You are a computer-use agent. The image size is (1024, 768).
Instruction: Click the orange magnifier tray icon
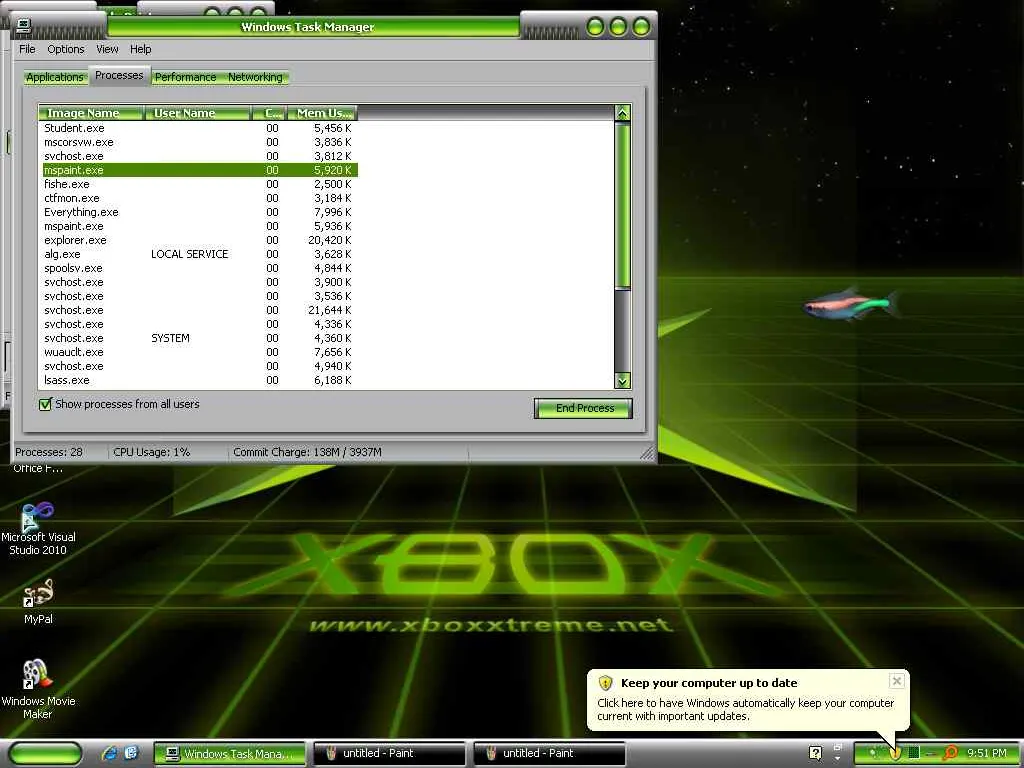point(950,753)
